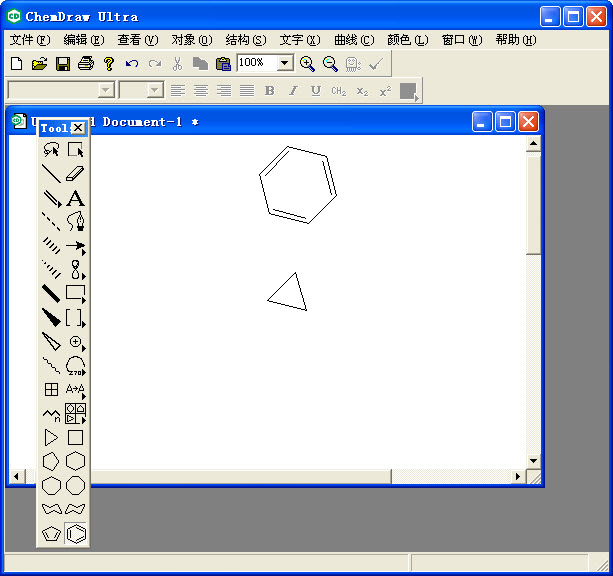Open the 文件(F) menu
Image resolution: width=613 pixels, height=576 pixels.
pos(29,40)
